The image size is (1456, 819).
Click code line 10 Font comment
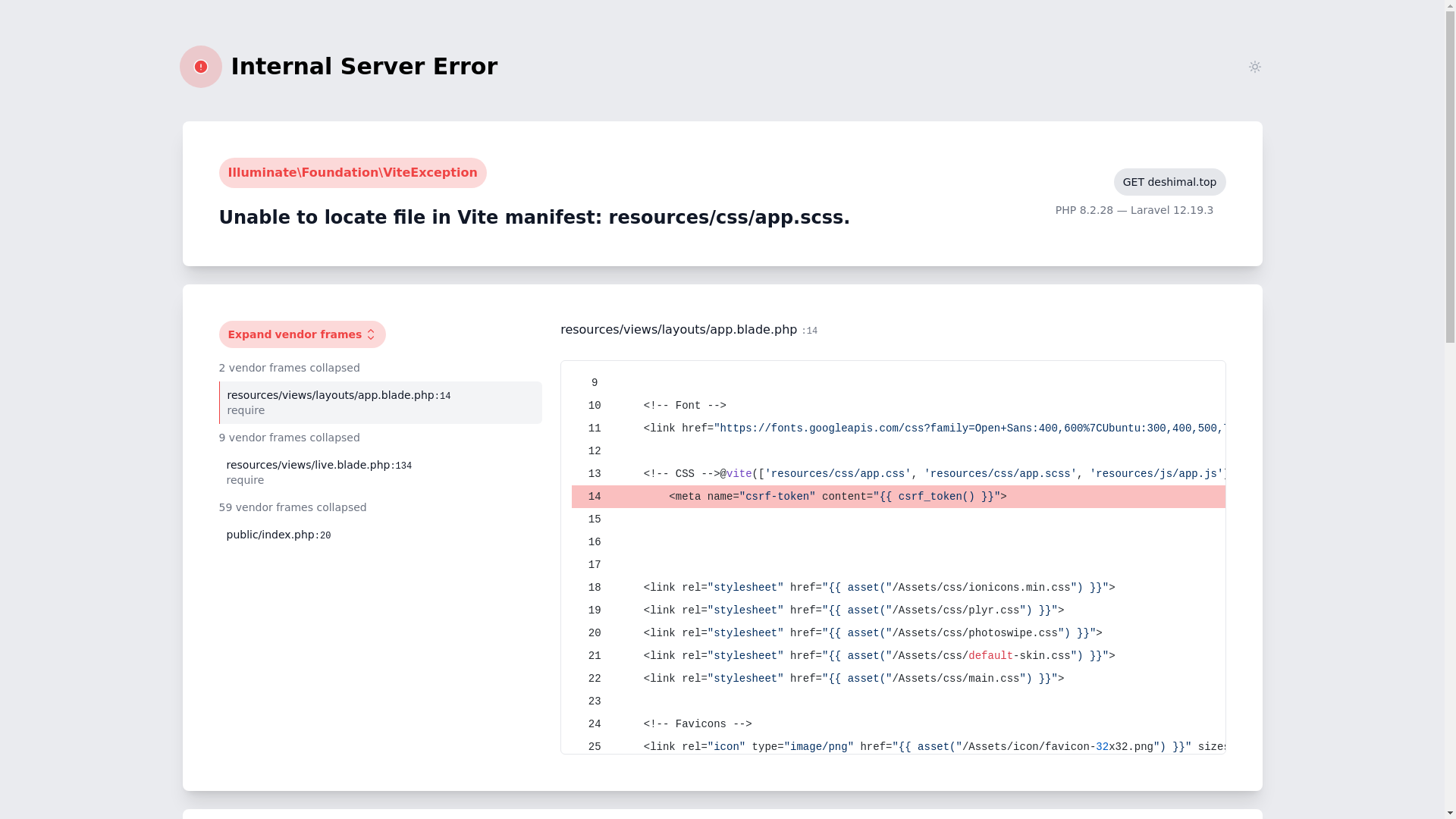pyautogui.click(x=898, y=406)
